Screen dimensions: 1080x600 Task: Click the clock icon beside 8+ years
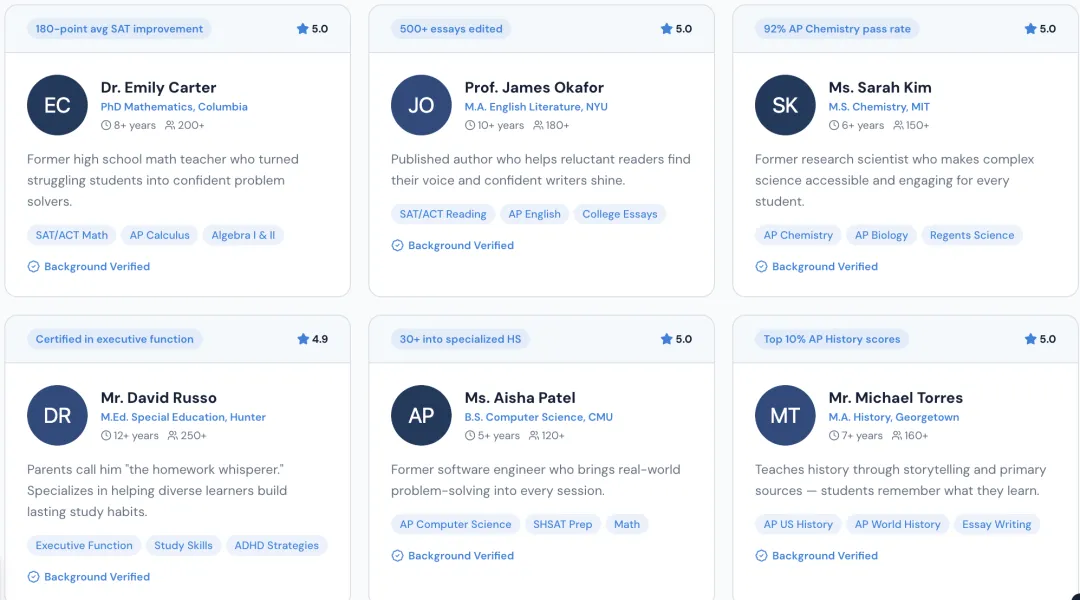[105, 125]
